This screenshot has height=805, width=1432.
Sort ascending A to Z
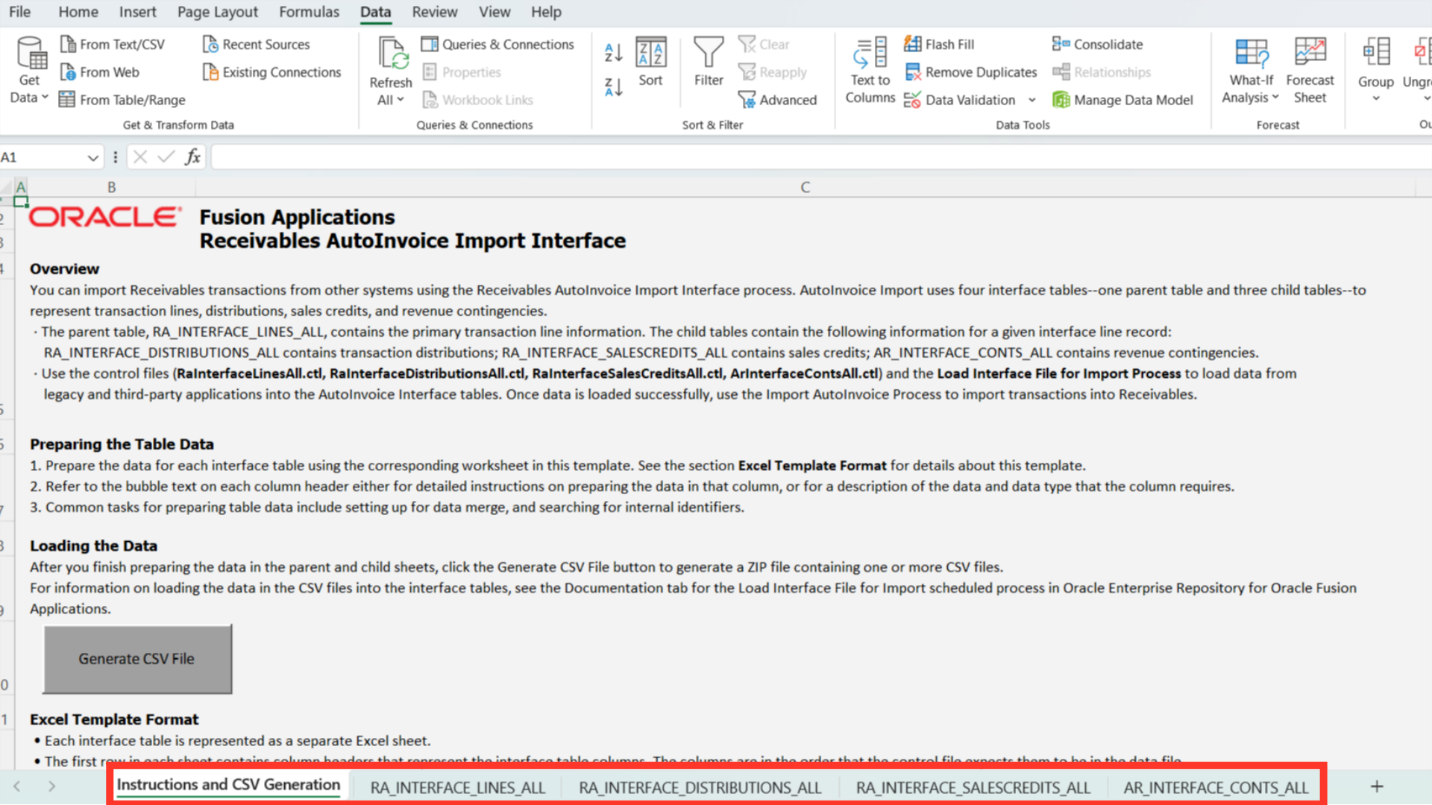(614, 52)
